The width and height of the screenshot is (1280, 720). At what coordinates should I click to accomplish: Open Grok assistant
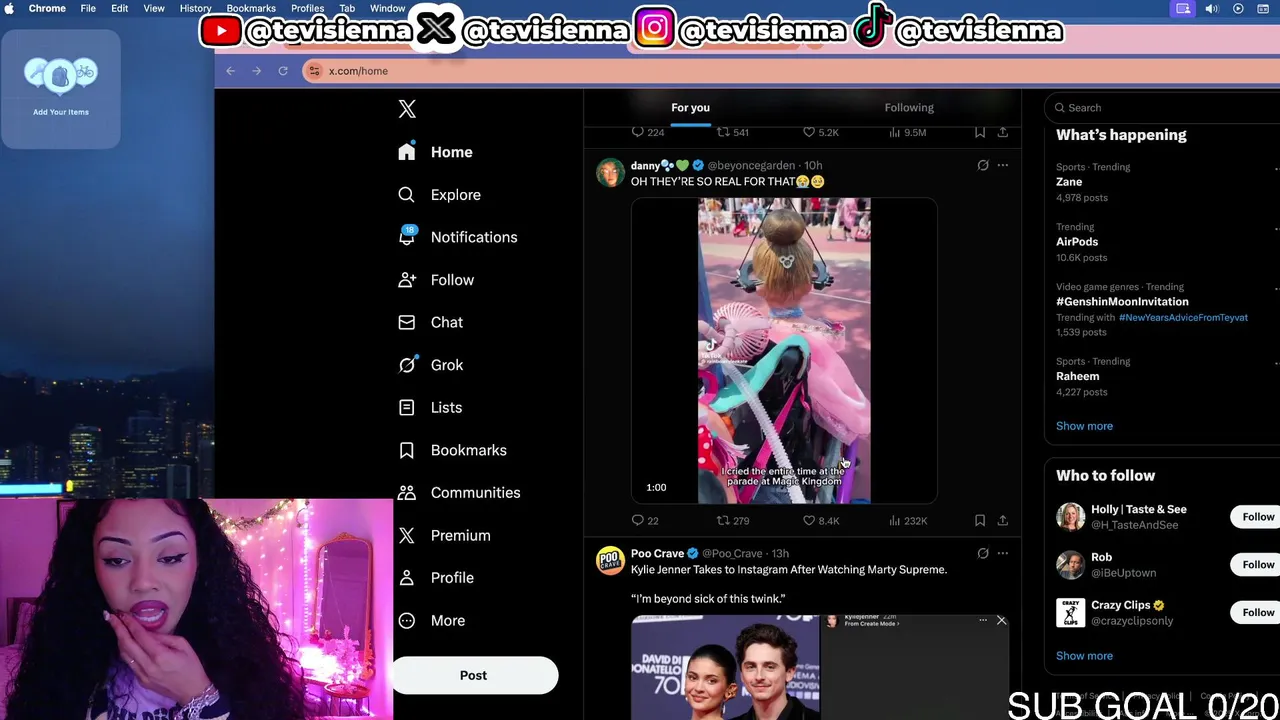[x=430, y=365]
